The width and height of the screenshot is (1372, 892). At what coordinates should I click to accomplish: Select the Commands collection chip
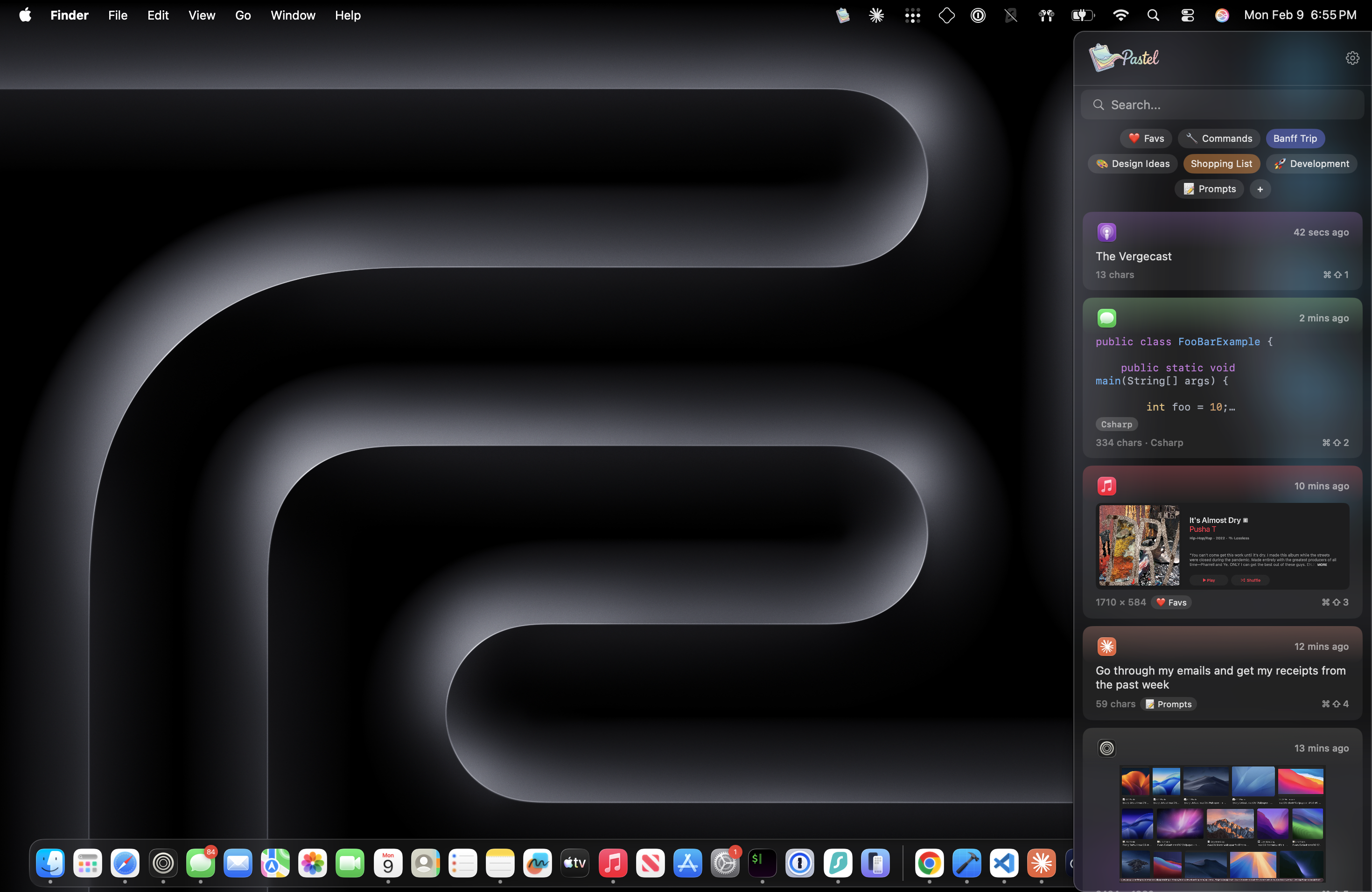[1218, 138]
